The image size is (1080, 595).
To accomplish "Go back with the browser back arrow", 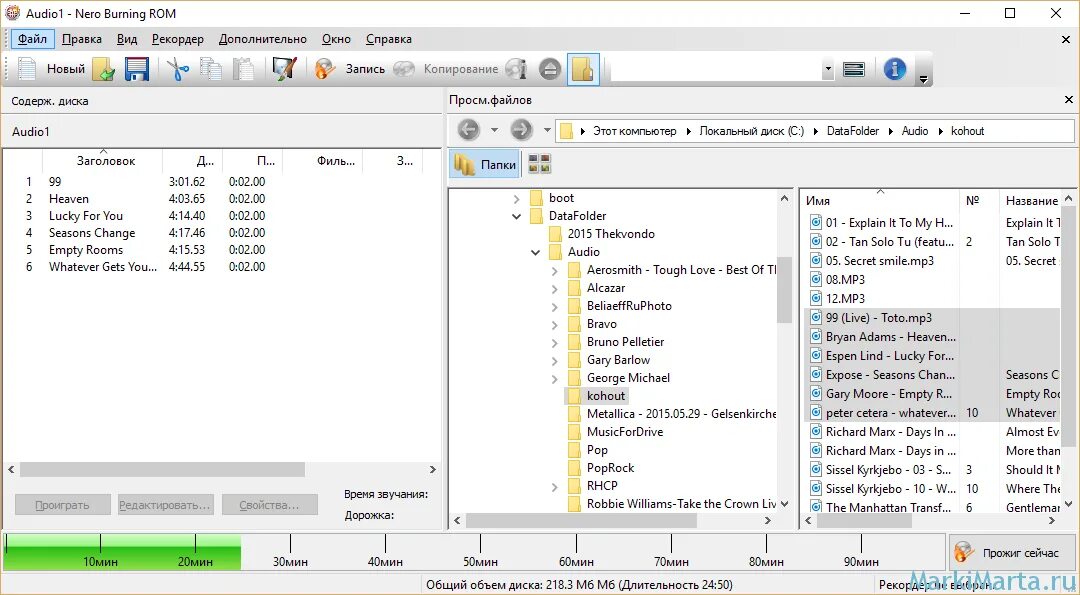I will click(468, 129).
